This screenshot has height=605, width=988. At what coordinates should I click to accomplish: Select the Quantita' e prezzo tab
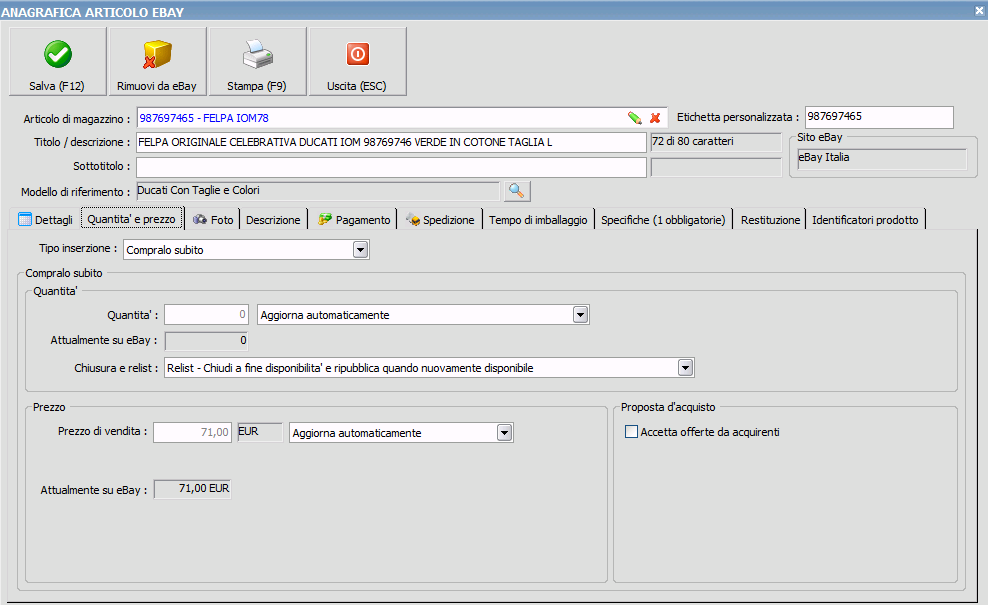[x=132, y=219]
